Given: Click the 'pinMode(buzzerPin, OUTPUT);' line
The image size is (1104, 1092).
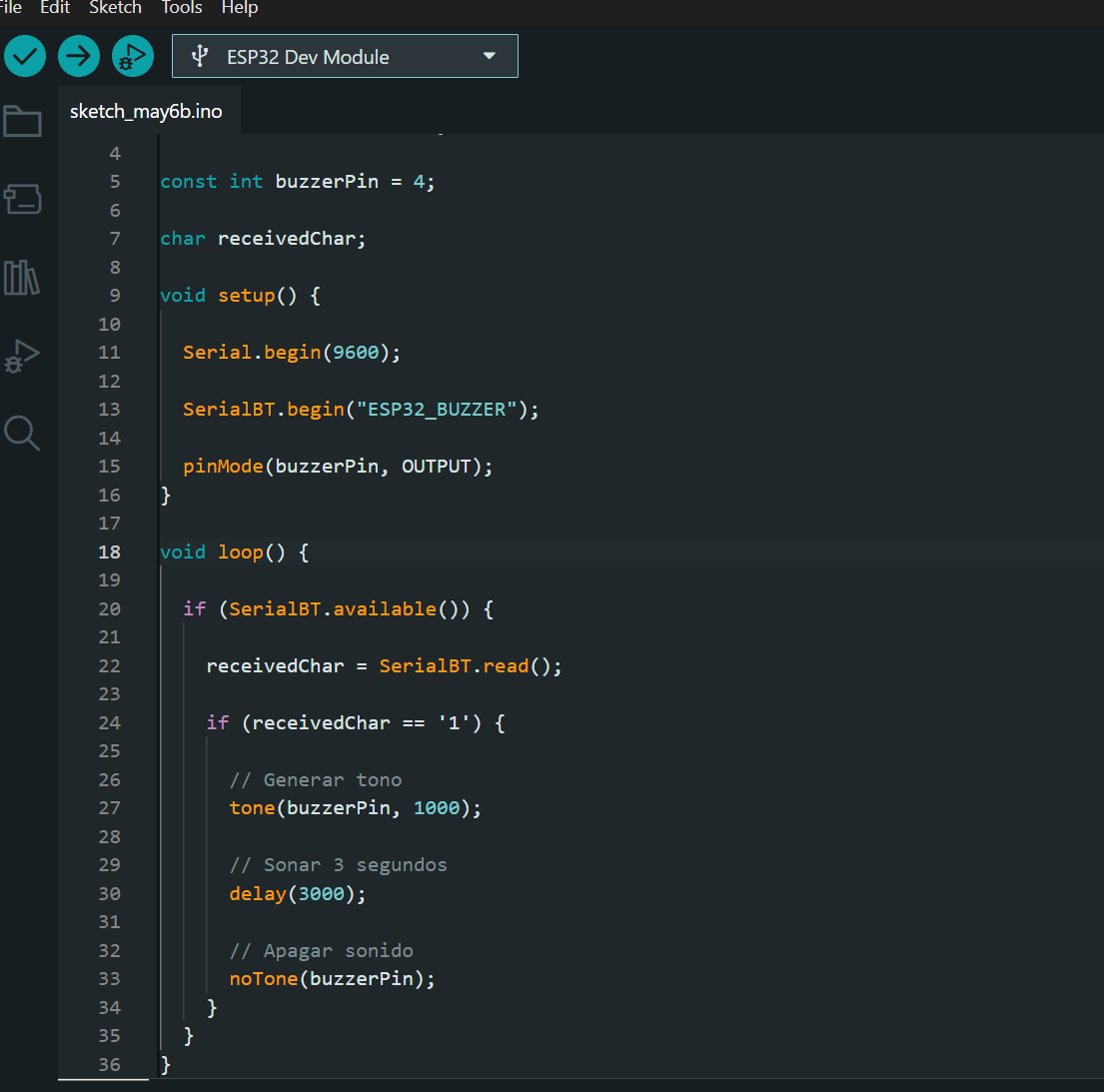Looking at the screenshot, I should [x=338, y=467].
